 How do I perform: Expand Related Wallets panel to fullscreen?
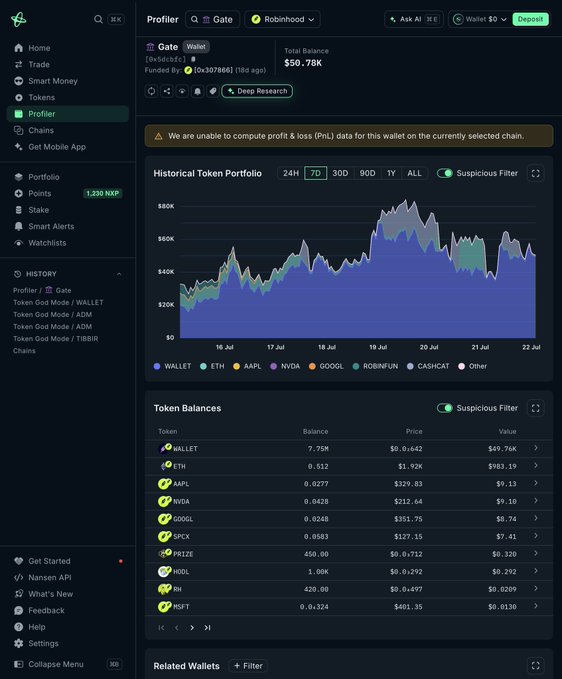tap(536, 666)
